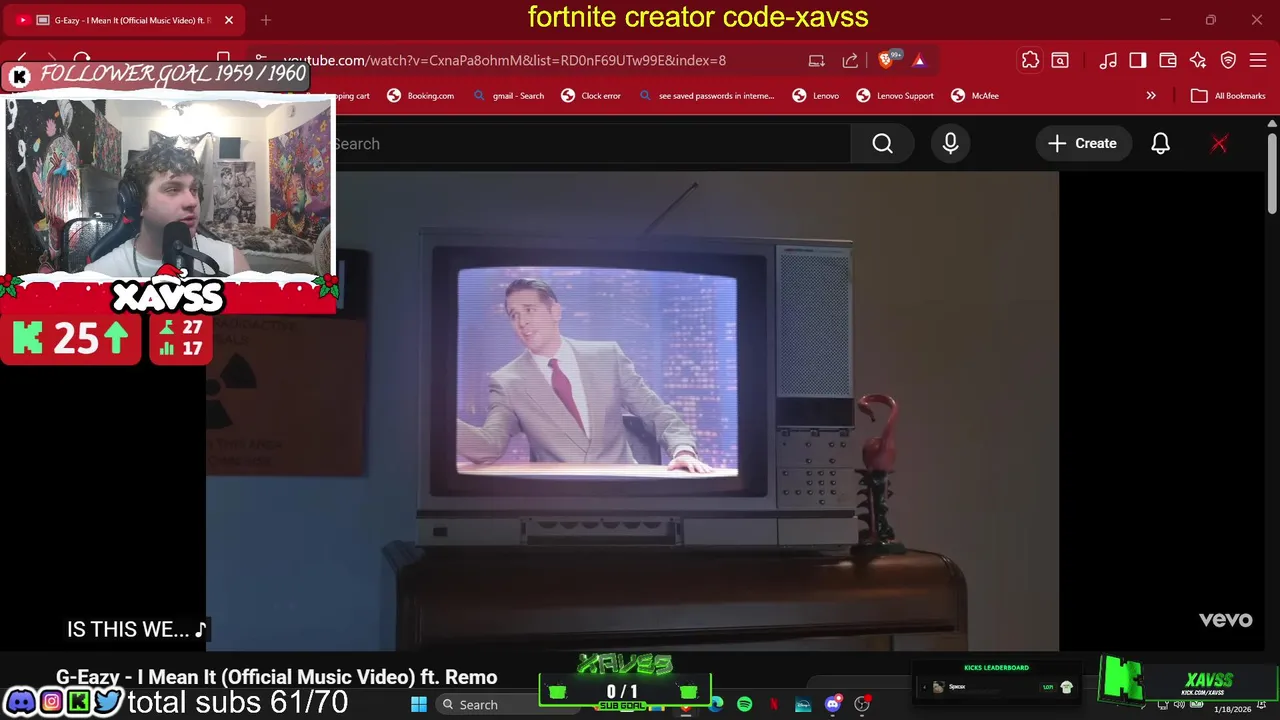
Task: Click the vevo logo on the video
Action: 1225,620
